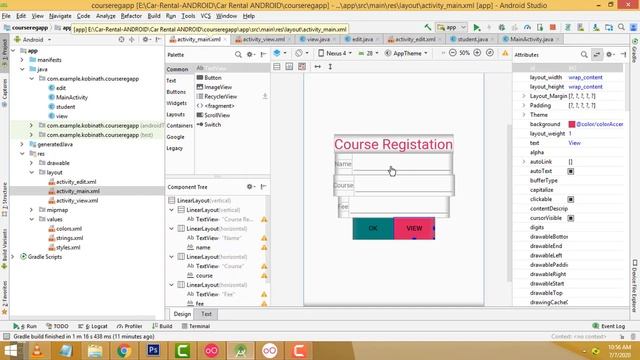This screenshot has height=360, width=640.
Task: Open the Android project view dropdown
Action: 33,40
